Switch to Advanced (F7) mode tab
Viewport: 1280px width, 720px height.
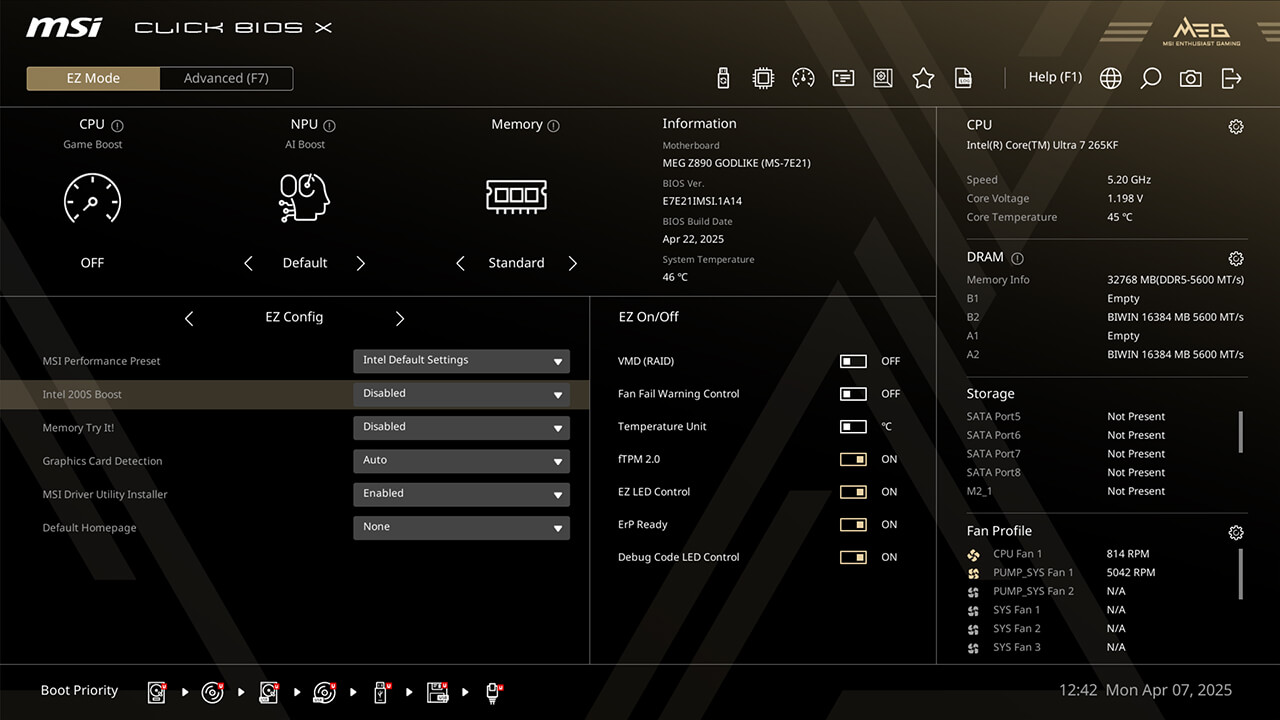[226, 78]
